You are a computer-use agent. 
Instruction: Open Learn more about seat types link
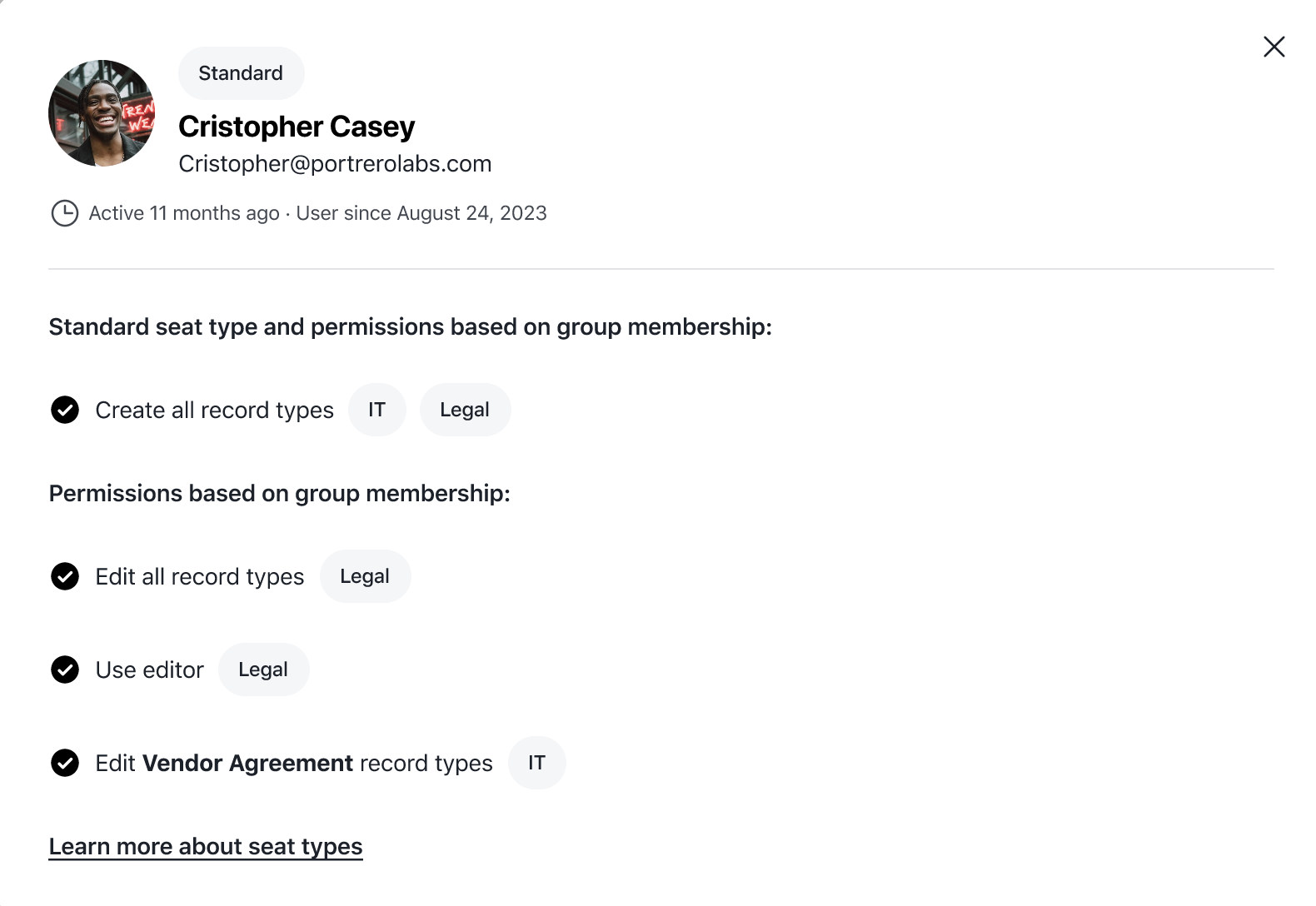(206, 847)
